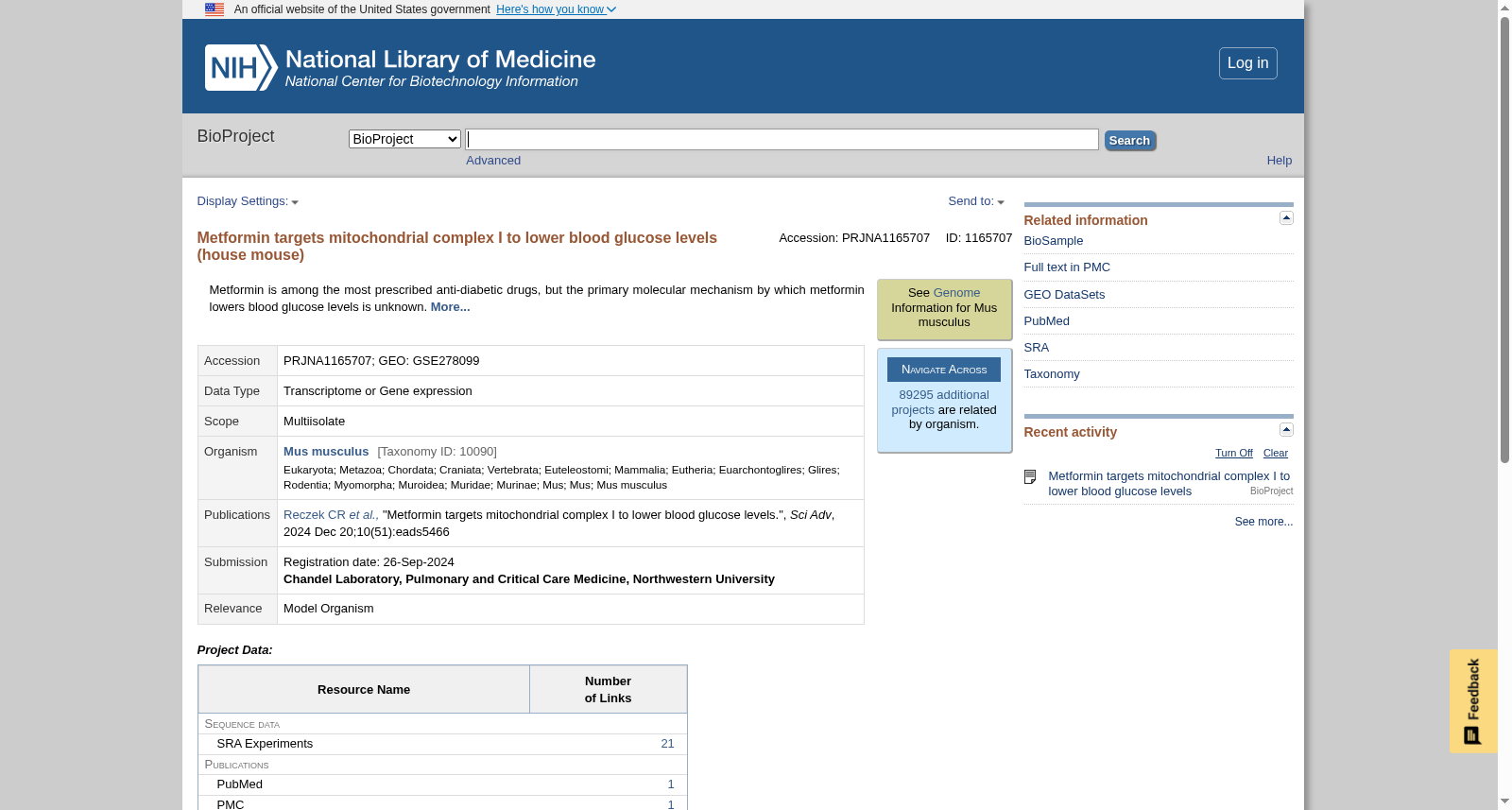Screen dimensions: 1512x810
Task: Click the document icon in Recent activity
Action: click(x=1030, y=477)
